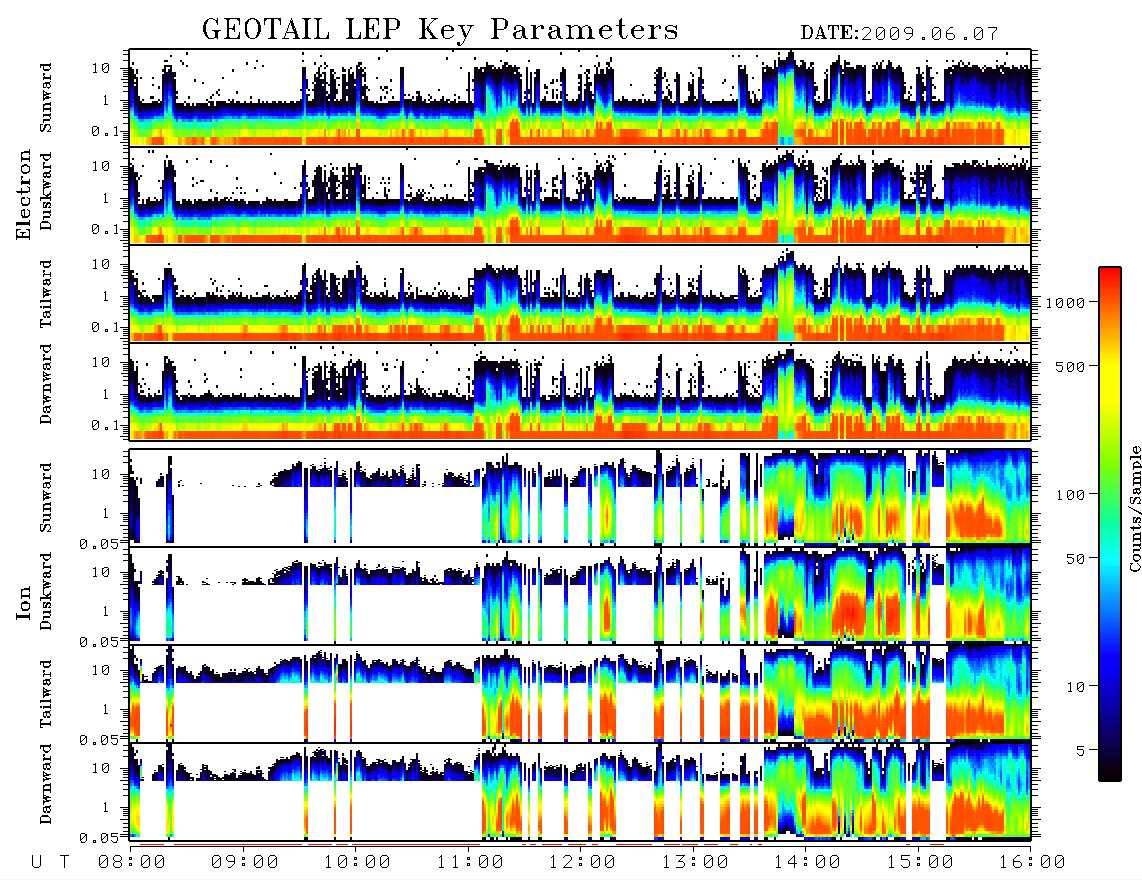1142x880 pixels.
Task: Click the "12:00" time tick label
Action: point(583,863)
